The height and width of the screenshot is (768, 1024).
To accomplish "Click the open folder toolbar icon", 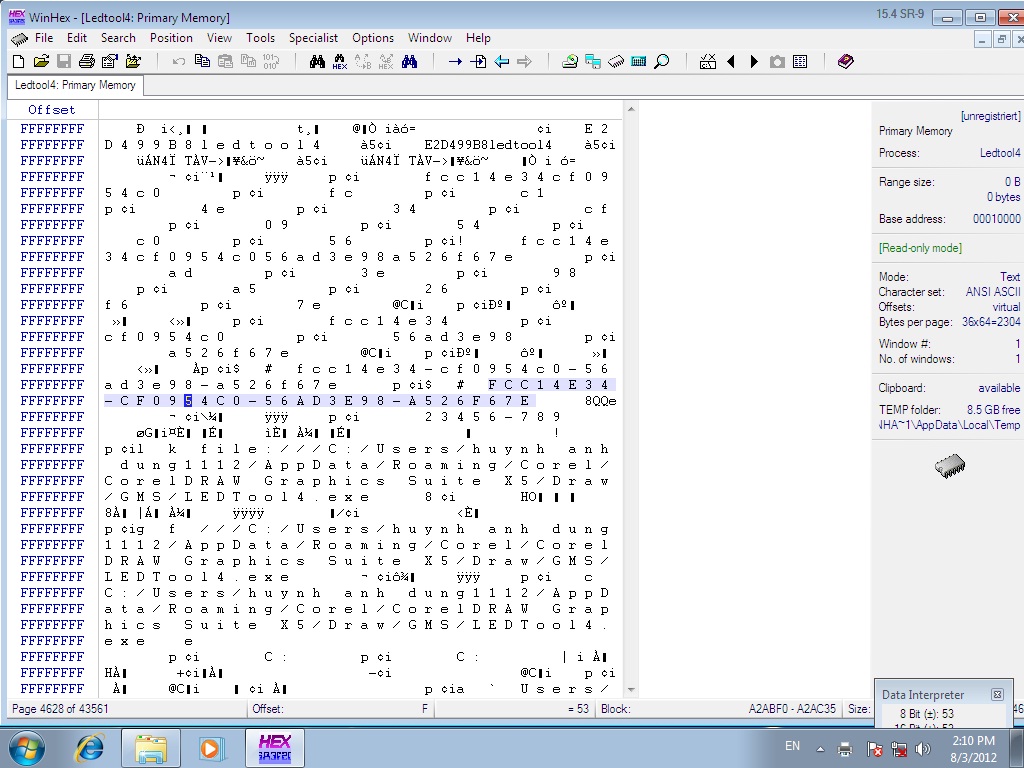I will [x=133, y=61].
